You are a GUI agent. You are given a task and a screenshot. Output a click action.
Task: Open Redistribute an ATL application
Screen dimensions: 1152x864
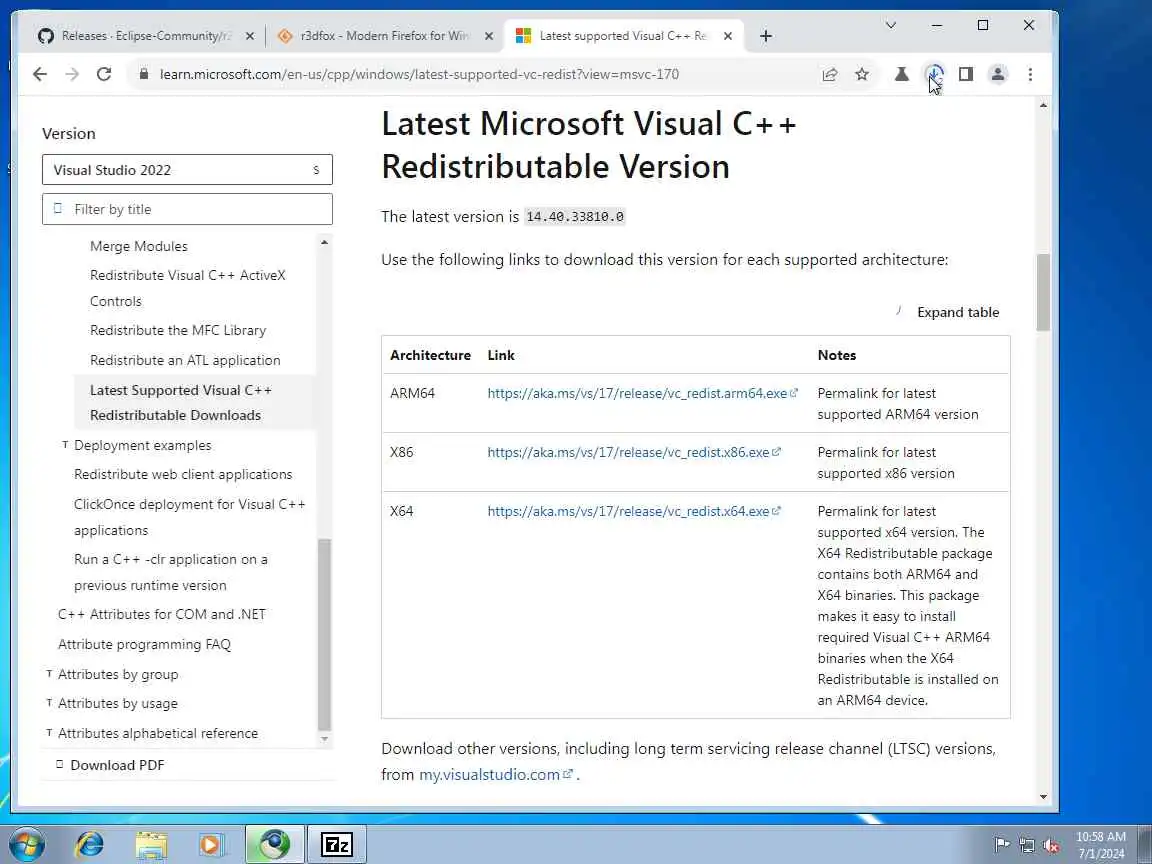click(x=185, y=360)
